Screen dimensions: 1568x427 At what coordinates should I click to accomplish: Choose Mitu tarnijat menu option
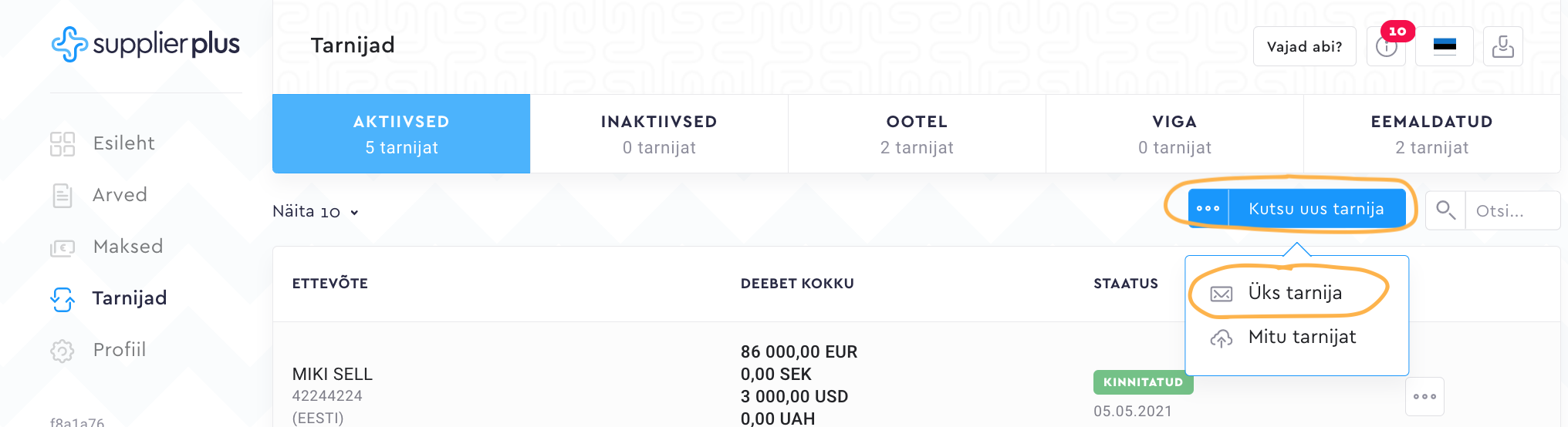pyautogui.click(x=1302, y=337)
